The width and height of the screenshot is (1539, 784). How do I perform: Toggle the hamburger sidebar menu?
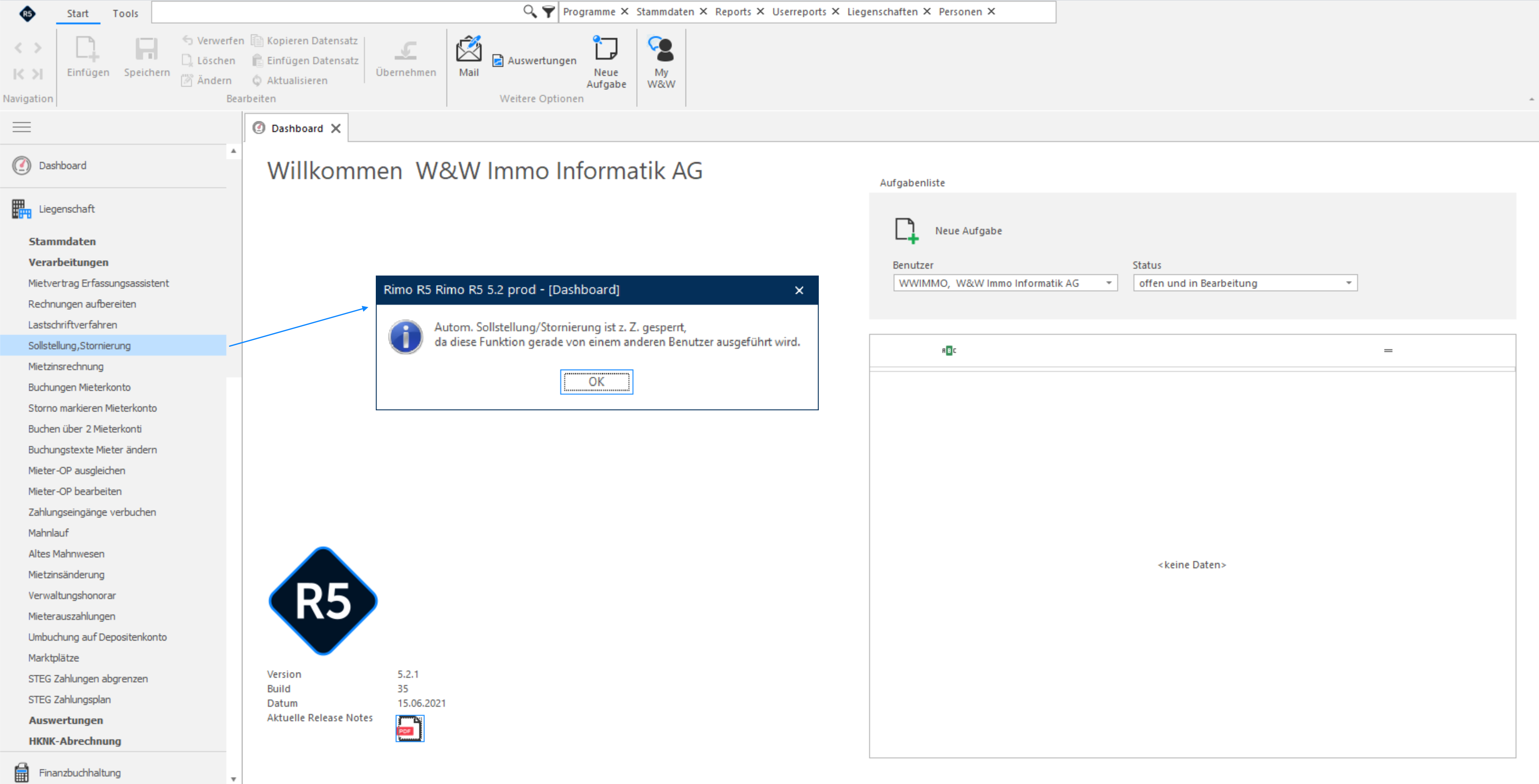(x=21, y=127)
